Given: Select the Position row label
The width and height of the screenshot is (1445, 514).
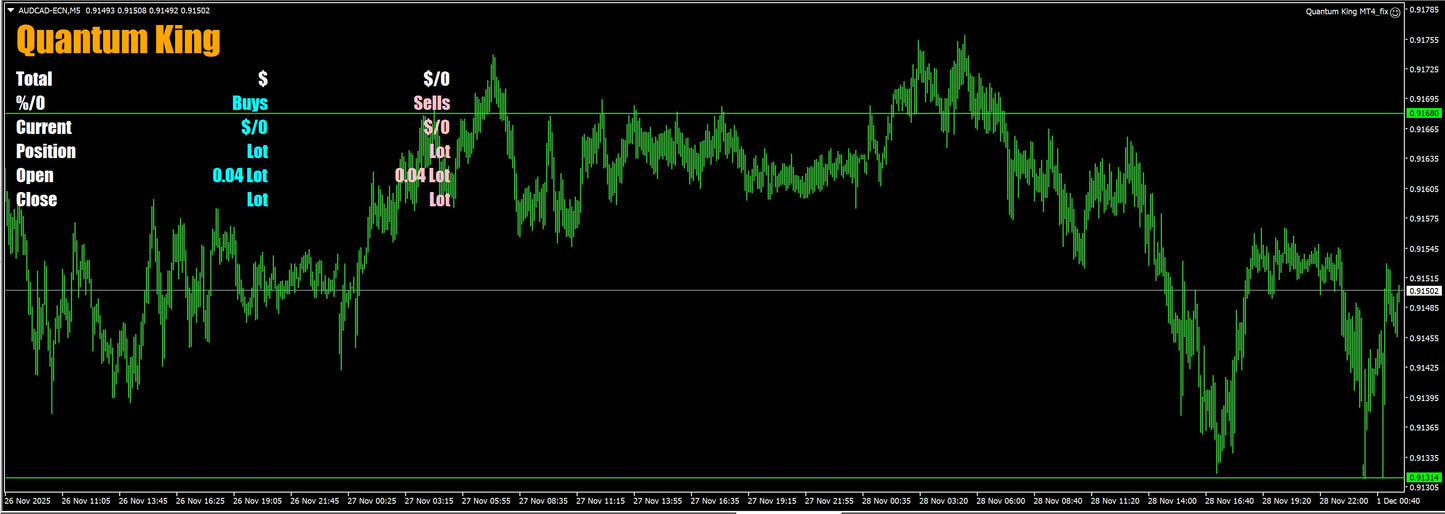Looking at the screenshot, I should click(46, 152).
